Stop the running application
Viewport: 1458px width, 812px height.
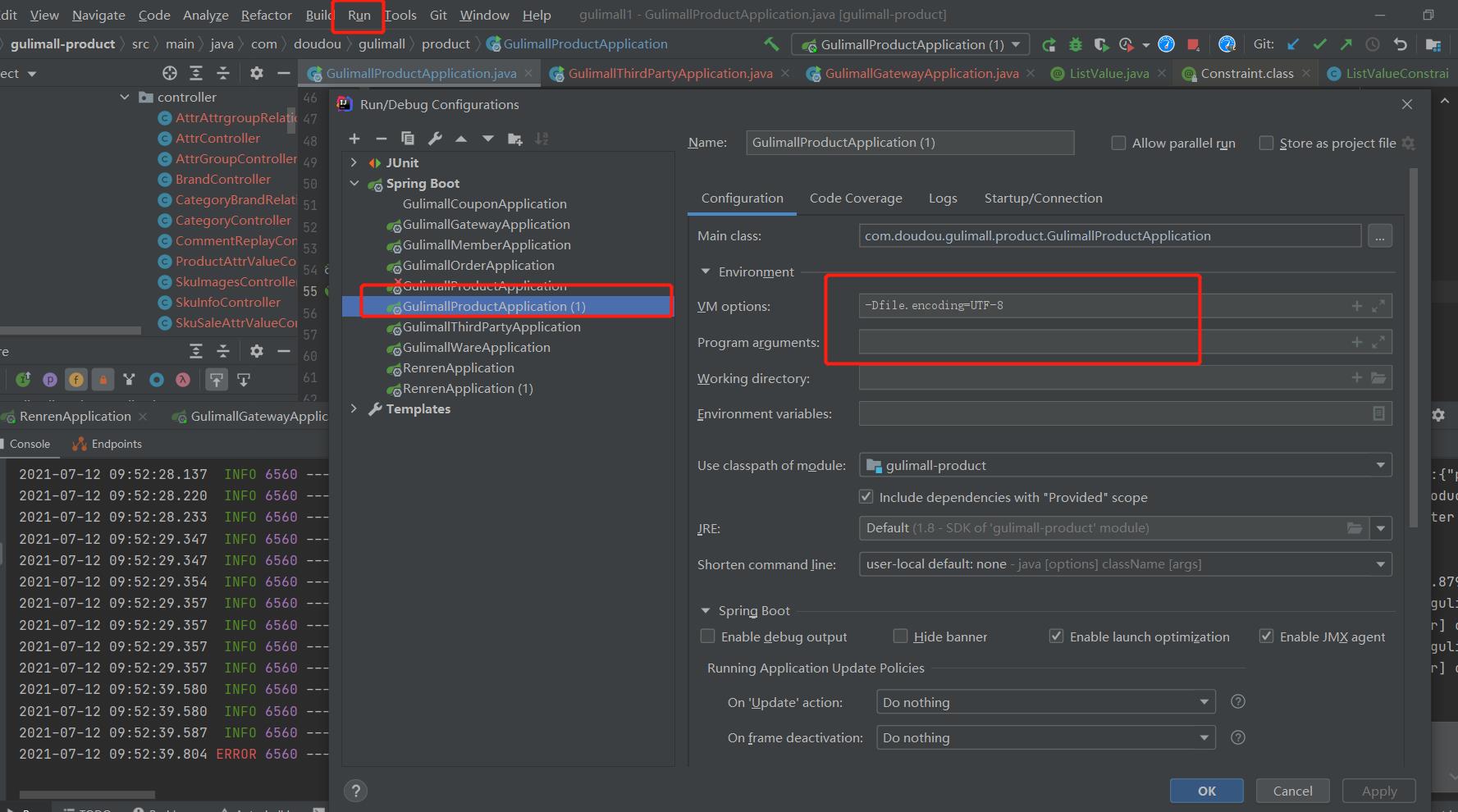(x=1194, y=44)
